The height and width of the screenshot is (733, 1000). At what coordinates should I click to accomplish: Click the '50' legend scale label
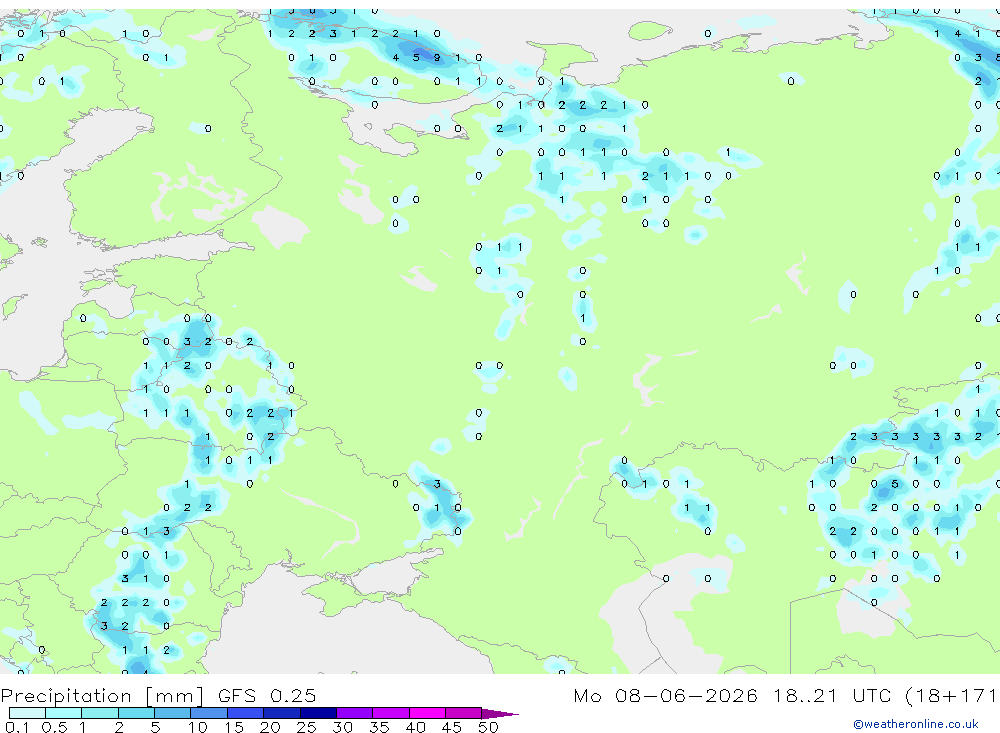click(488, 727)
